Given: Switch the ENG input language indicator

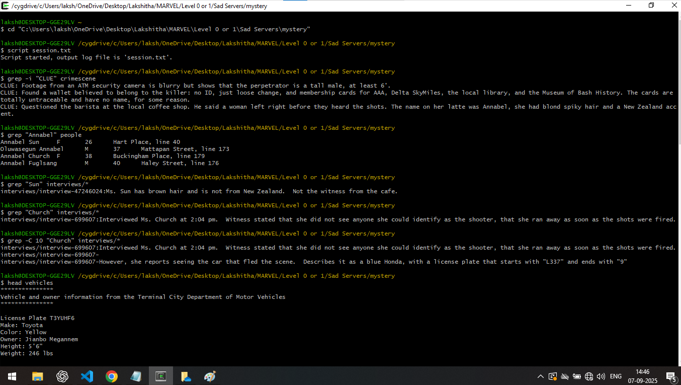Looking at the screenshot, I should tap(615, 377).
